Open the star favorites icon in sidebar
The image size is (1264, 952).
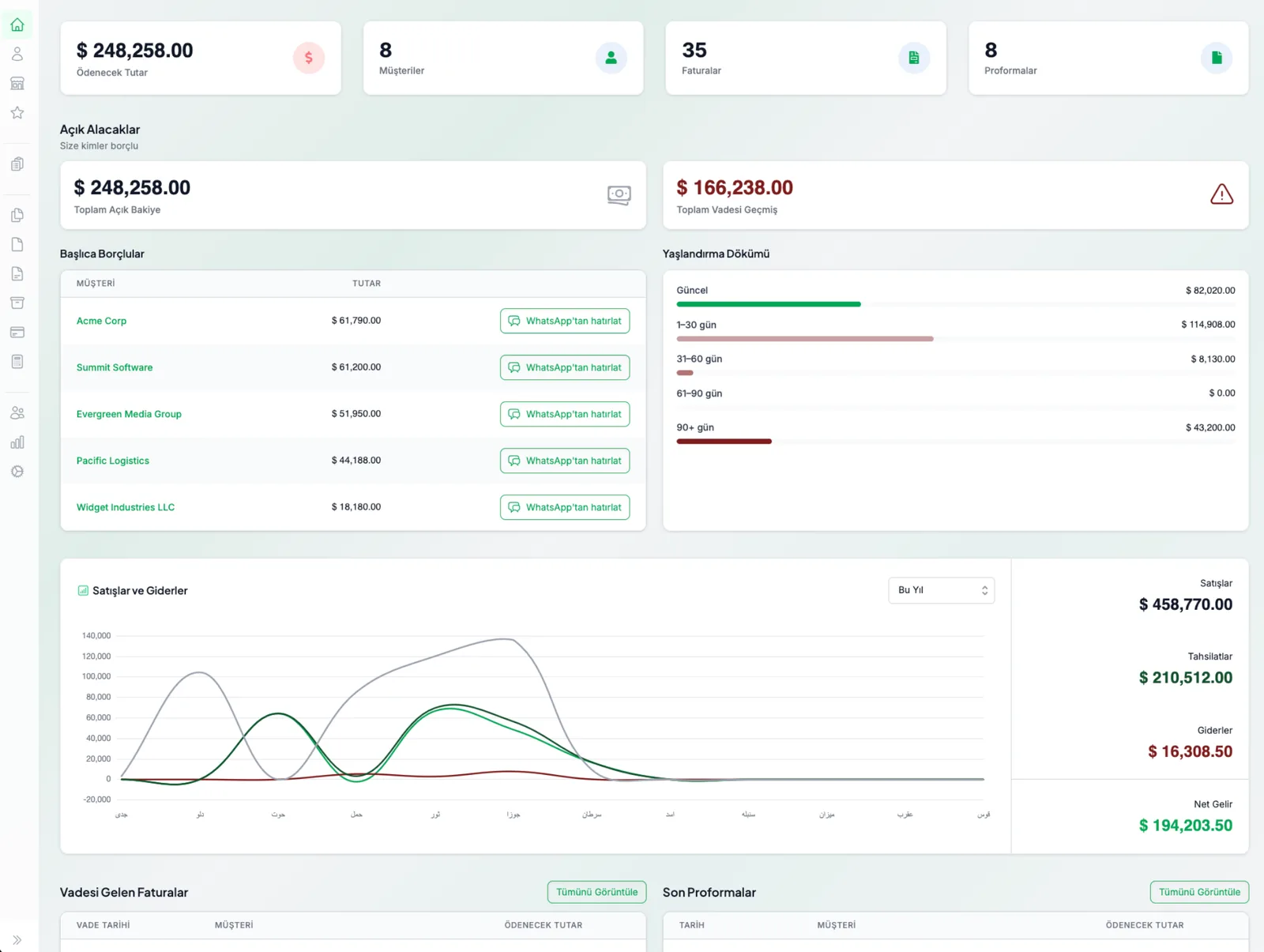17,113
